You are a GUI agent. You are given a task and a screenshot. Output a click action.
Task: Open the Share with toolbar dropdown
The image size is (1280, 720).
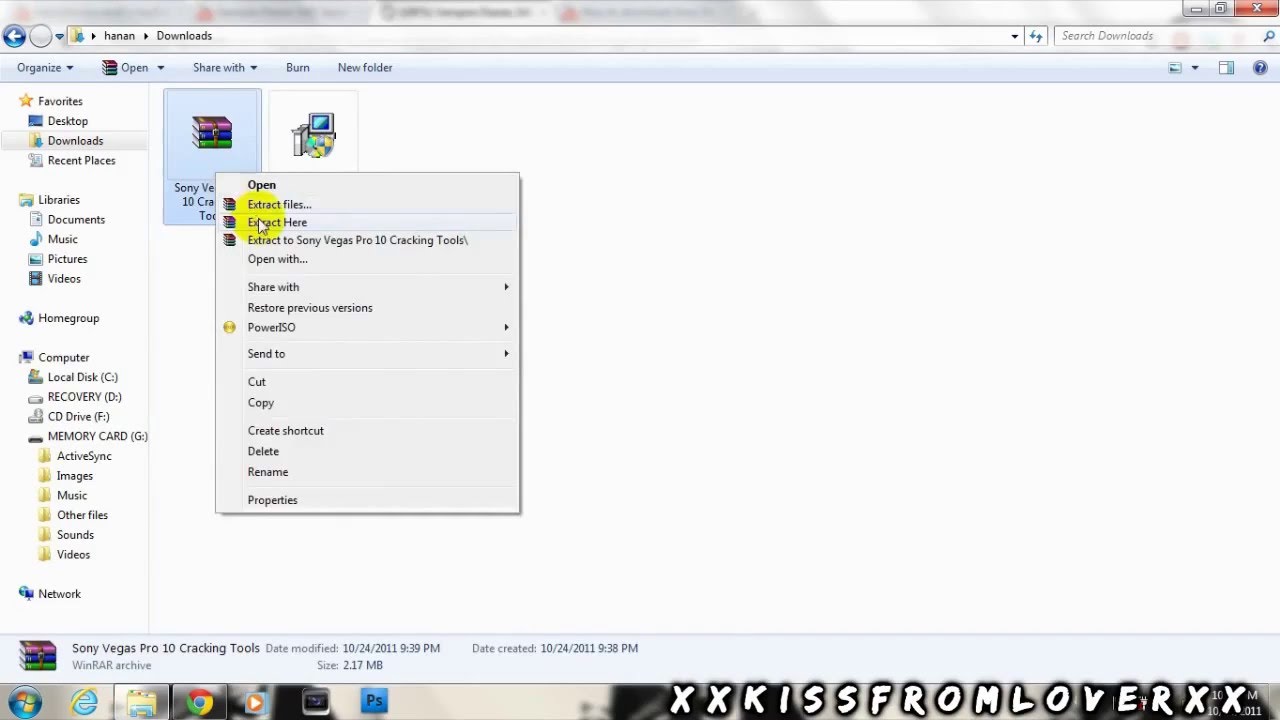point(225,68)
